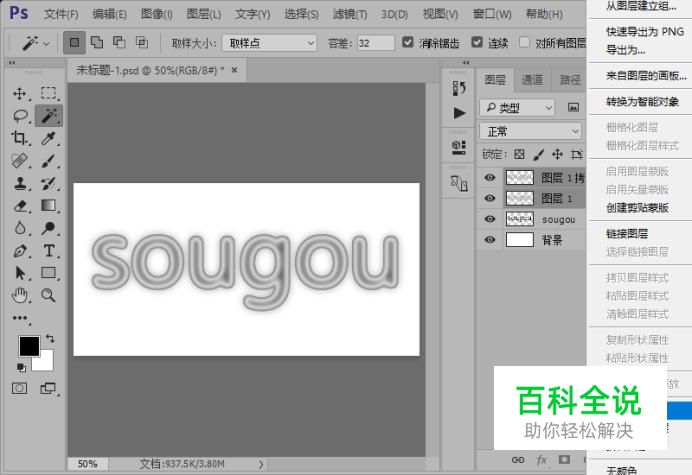The height and width of the screenshot is (475, 692).
Task: Choose 转换为智能对象 from context menu
Action: click(642, 102)
